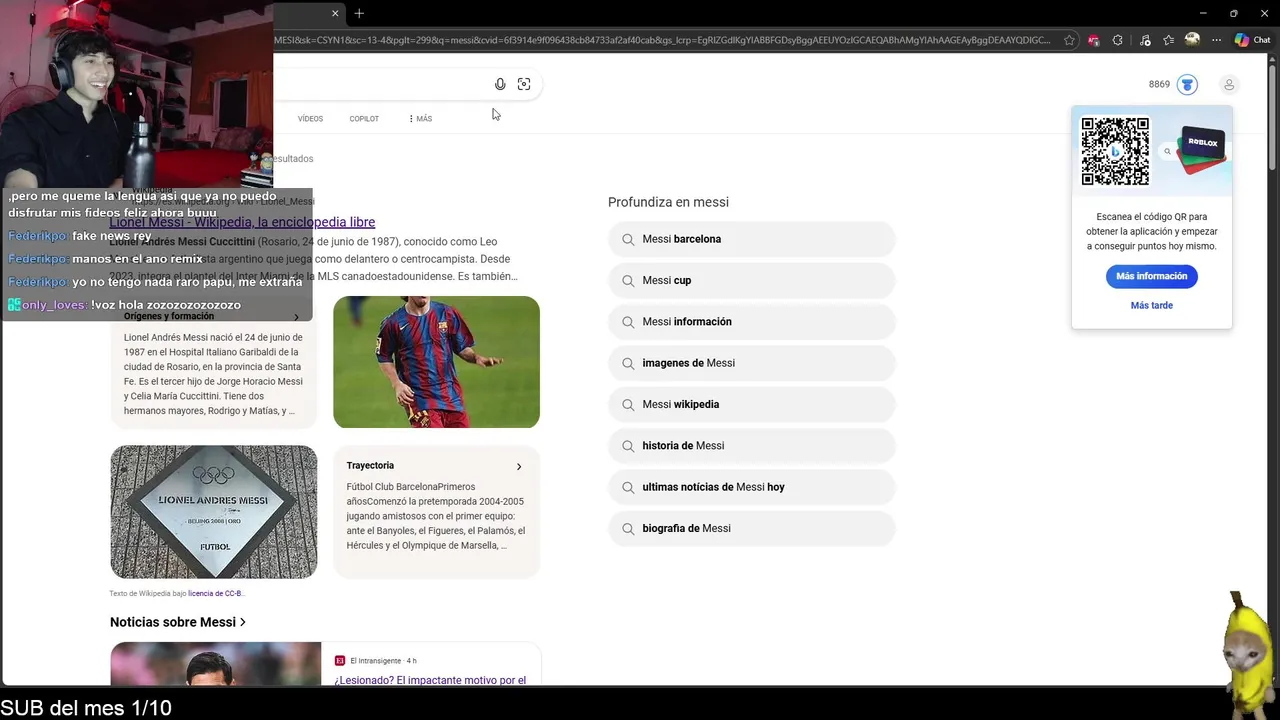Image resolution: width=1280 pixels, height=720 pixels.
Task: Click Más información button in popup
Action: tap(1151, 276)
